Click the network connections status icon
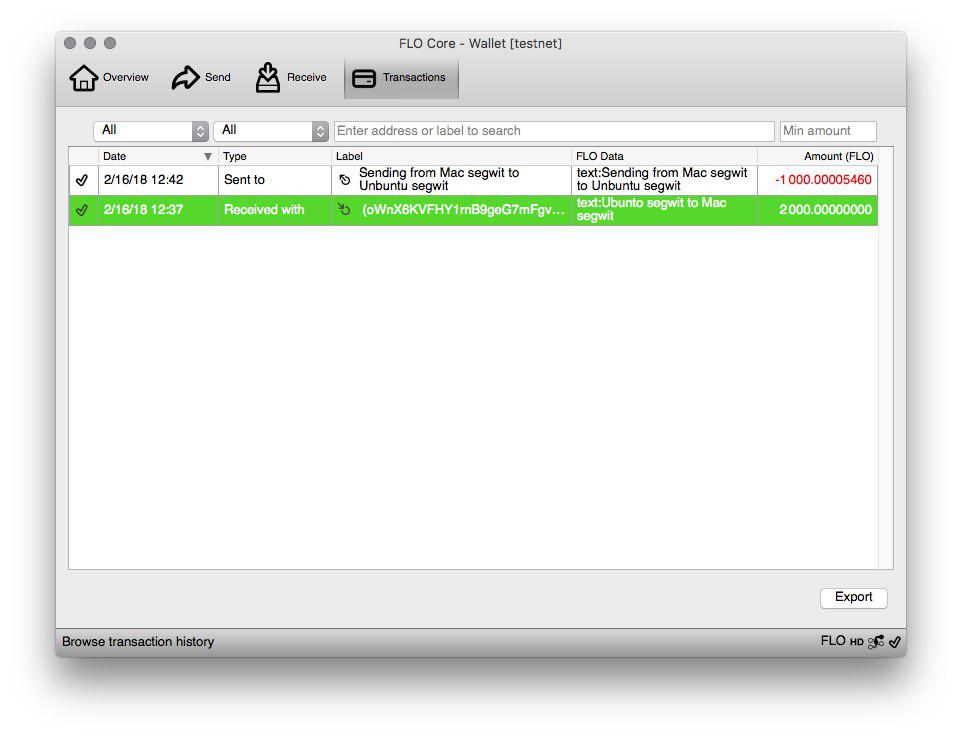This screenshot has width=962, height=737. [875, 642]
